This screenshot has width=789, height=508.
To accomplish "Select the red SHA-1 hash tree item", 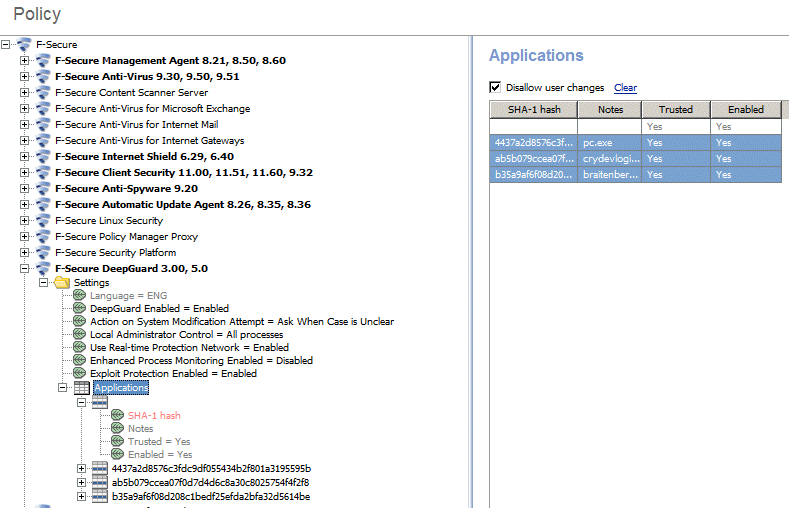I will coord(154,415).
